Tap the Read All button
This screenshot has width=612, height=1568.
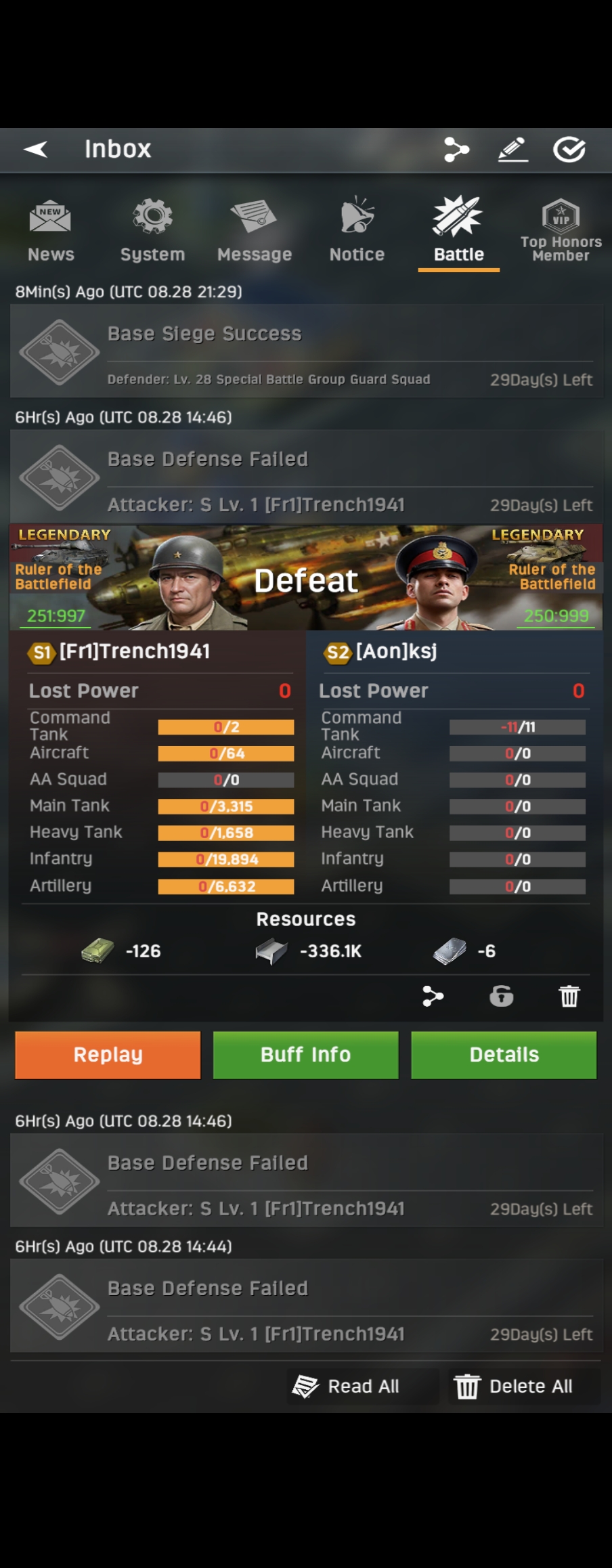point(346,1386)
